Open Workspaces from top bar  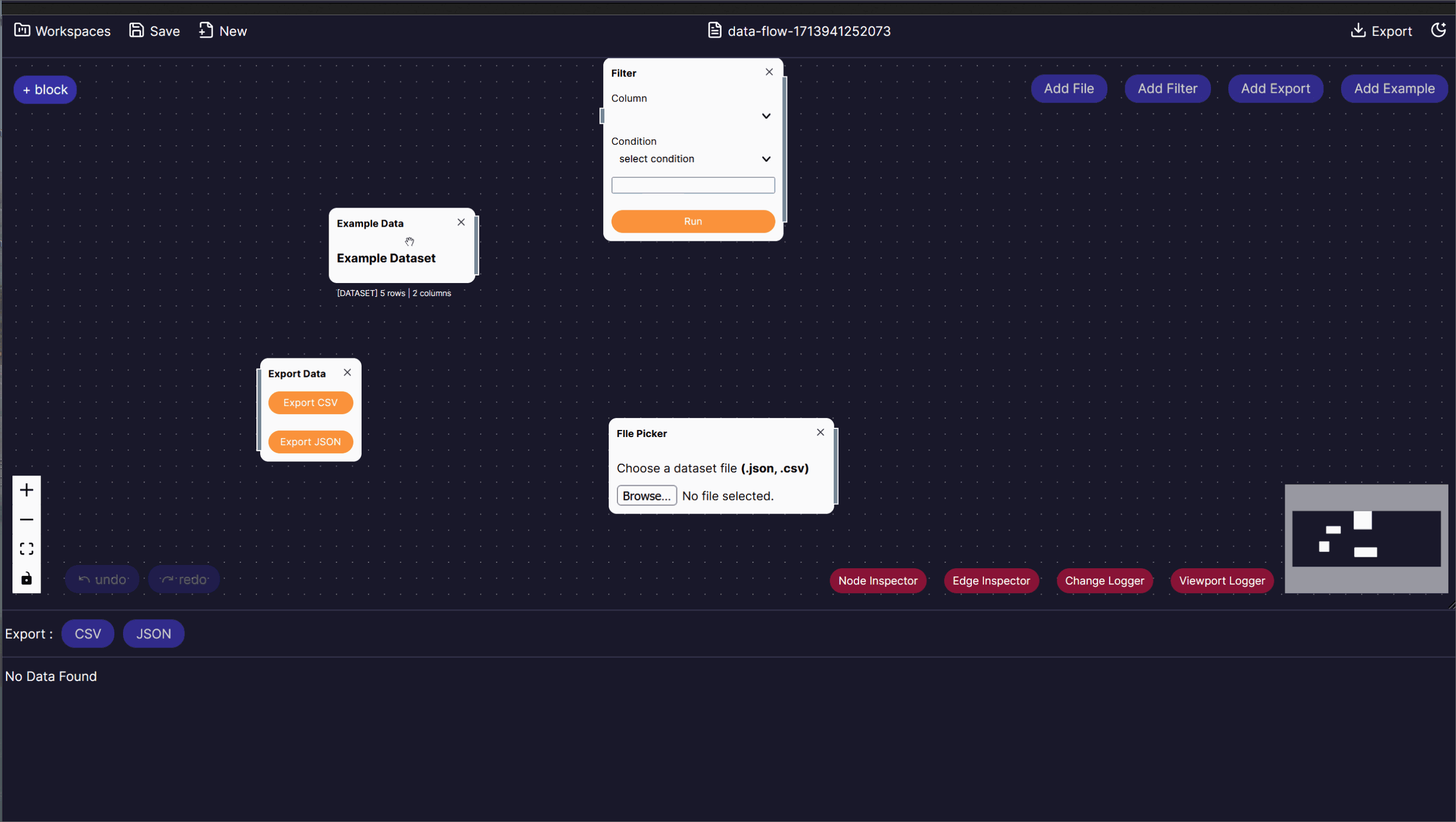coord(63,31)
